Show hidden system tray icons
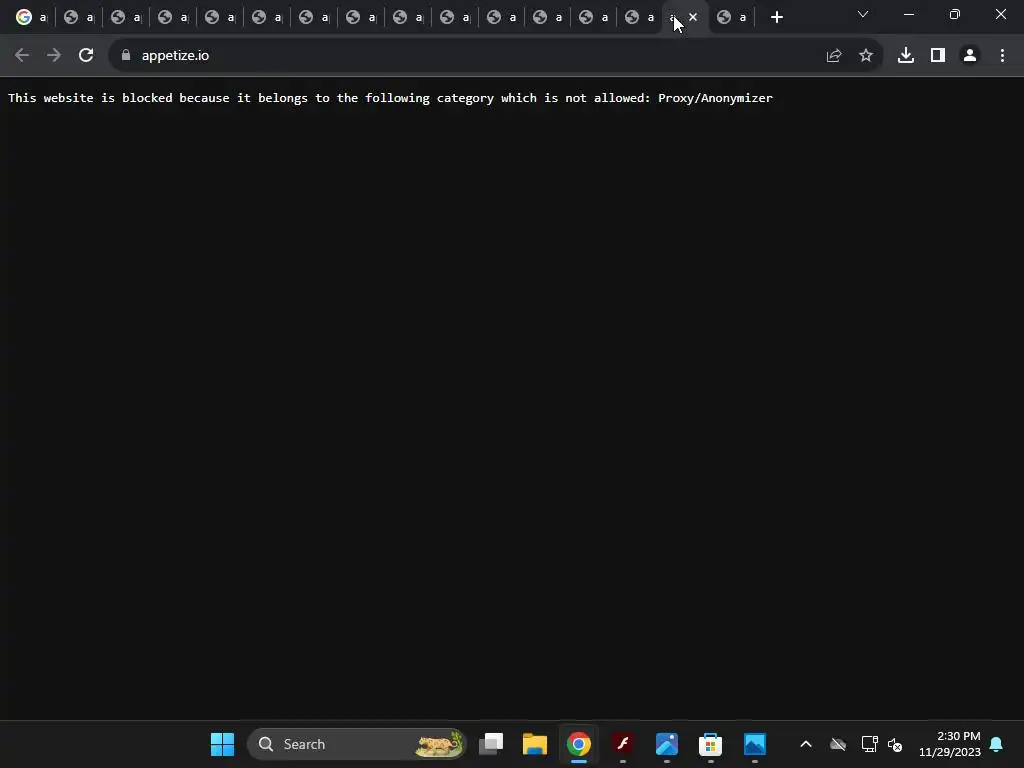Viewport: 1024px width, 768px height. point(806,744)
